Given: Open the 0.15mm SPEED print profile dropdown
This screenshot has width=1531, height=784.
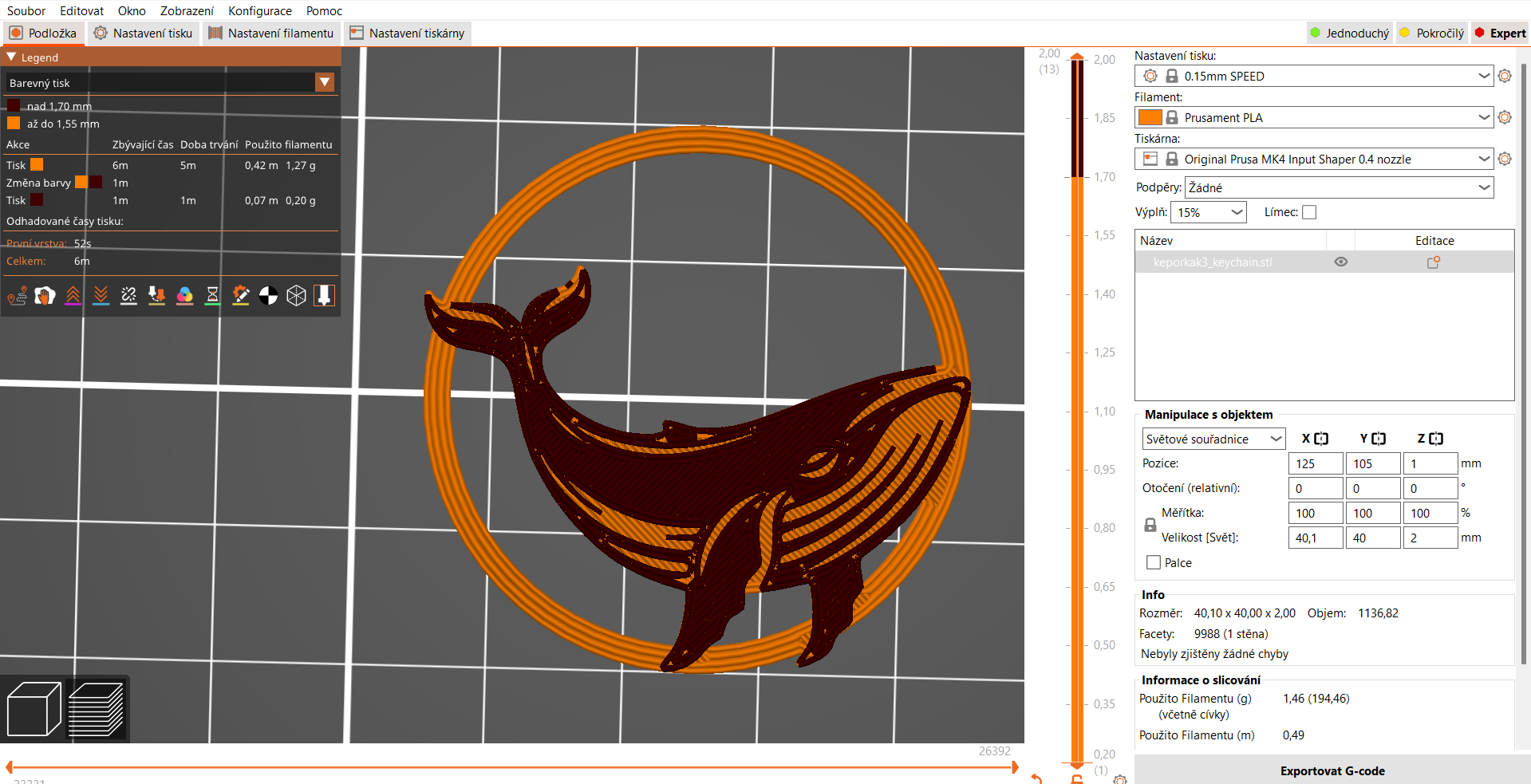Looking at the screenshot, I should point(1313,76).
